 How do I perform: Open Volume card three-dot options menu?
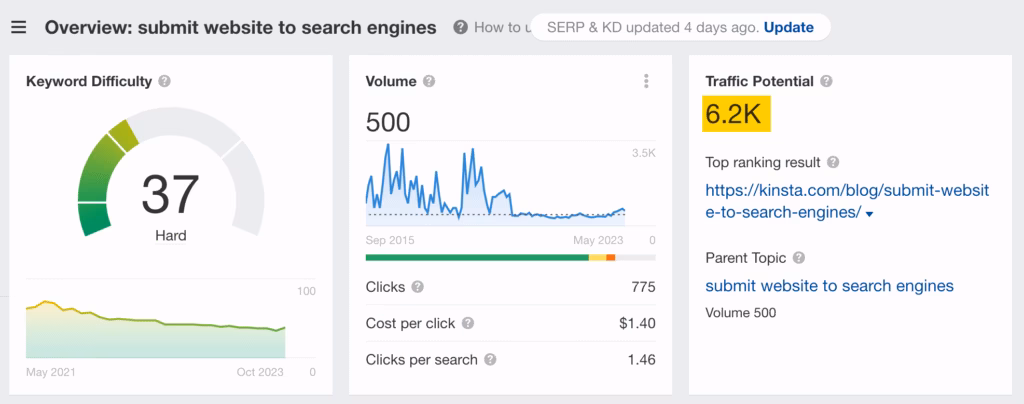tap(647, 81)
